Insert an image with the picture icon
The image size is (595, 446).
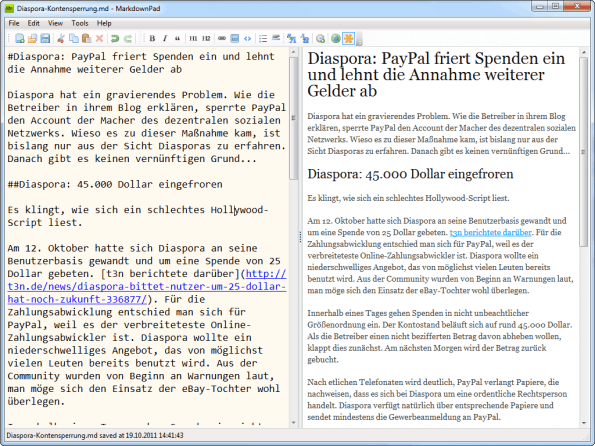[x=235, y=38]
